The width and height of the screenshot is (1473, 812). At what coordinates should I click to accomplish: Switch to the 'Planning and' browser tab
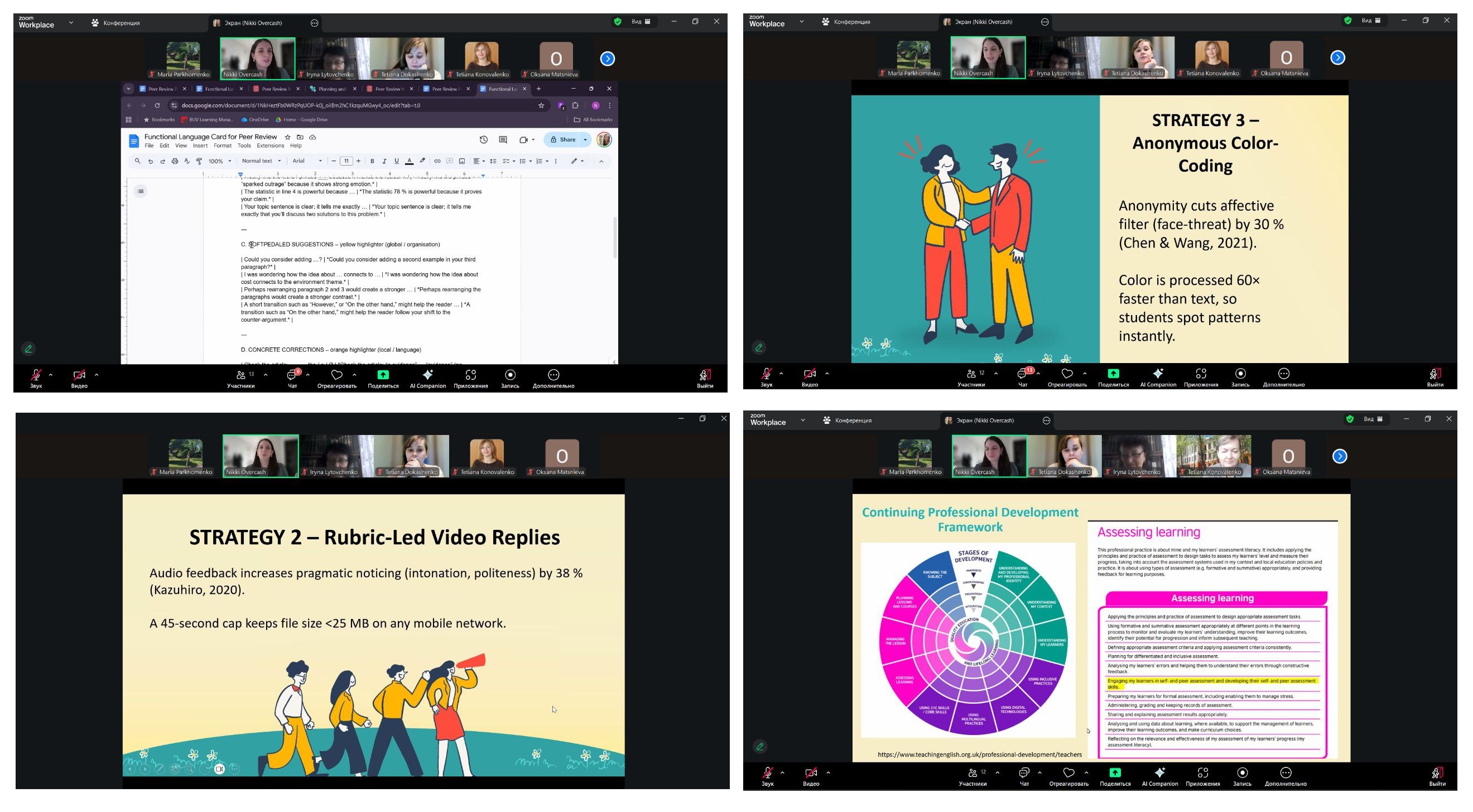332,89
